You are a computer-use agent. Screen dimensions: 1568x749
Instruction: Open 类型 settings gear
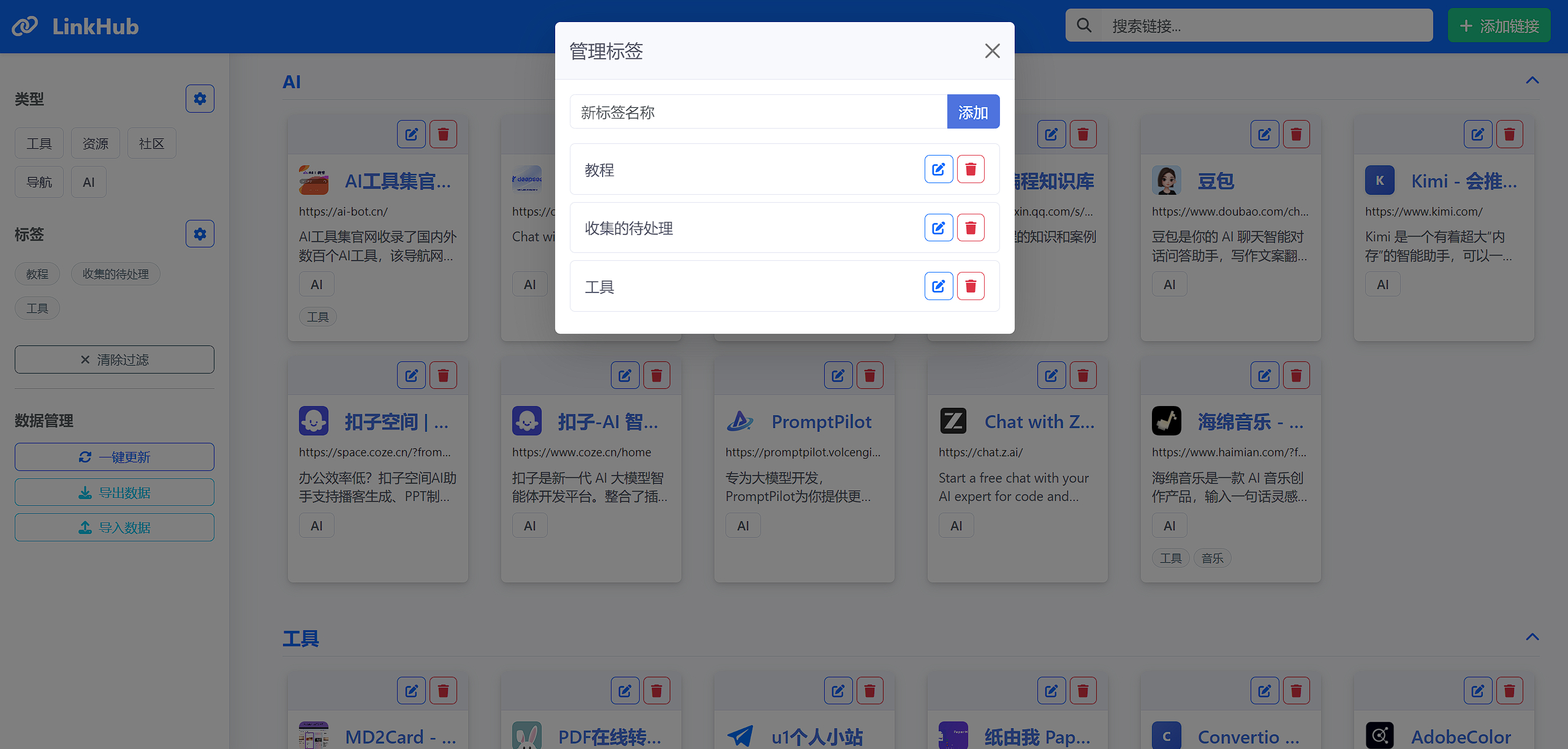pos(200,99)
